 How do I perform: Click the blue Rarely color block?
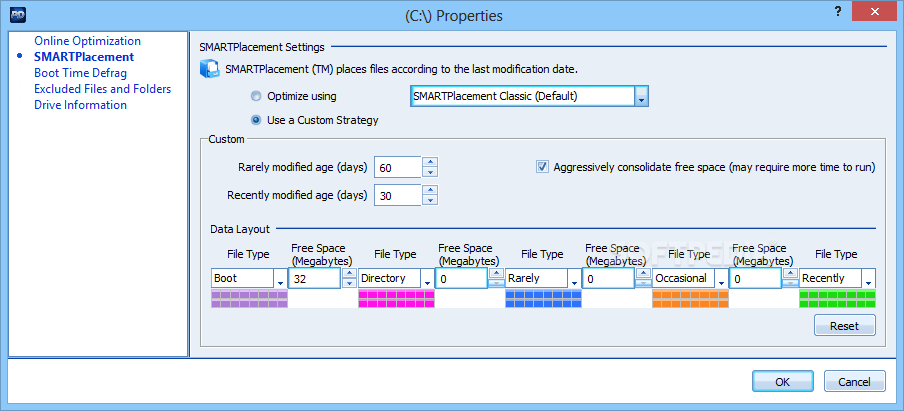click(543, 299)
